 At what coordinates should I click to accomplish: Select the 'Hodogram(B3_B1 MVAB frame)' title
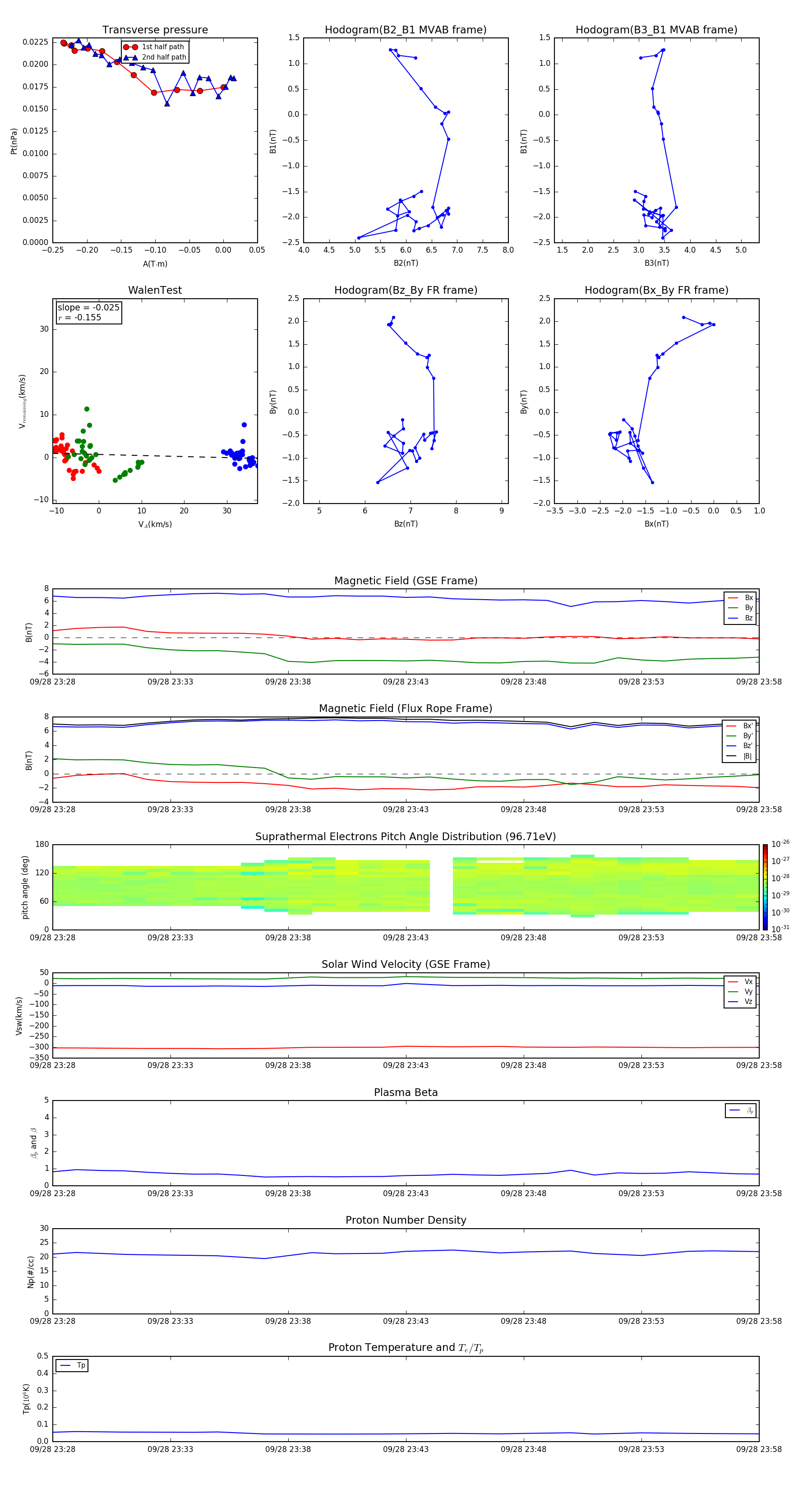coord(656,30)
